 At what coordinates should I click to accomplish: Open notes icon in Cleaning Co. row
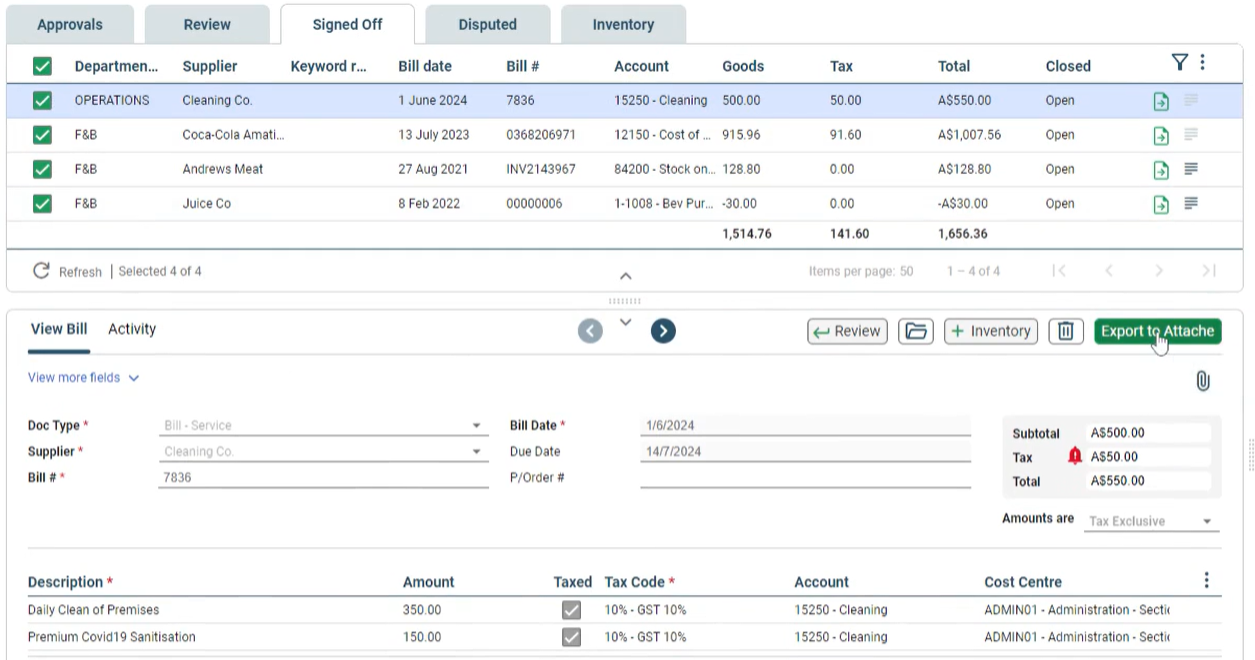tap(1191, 100)
